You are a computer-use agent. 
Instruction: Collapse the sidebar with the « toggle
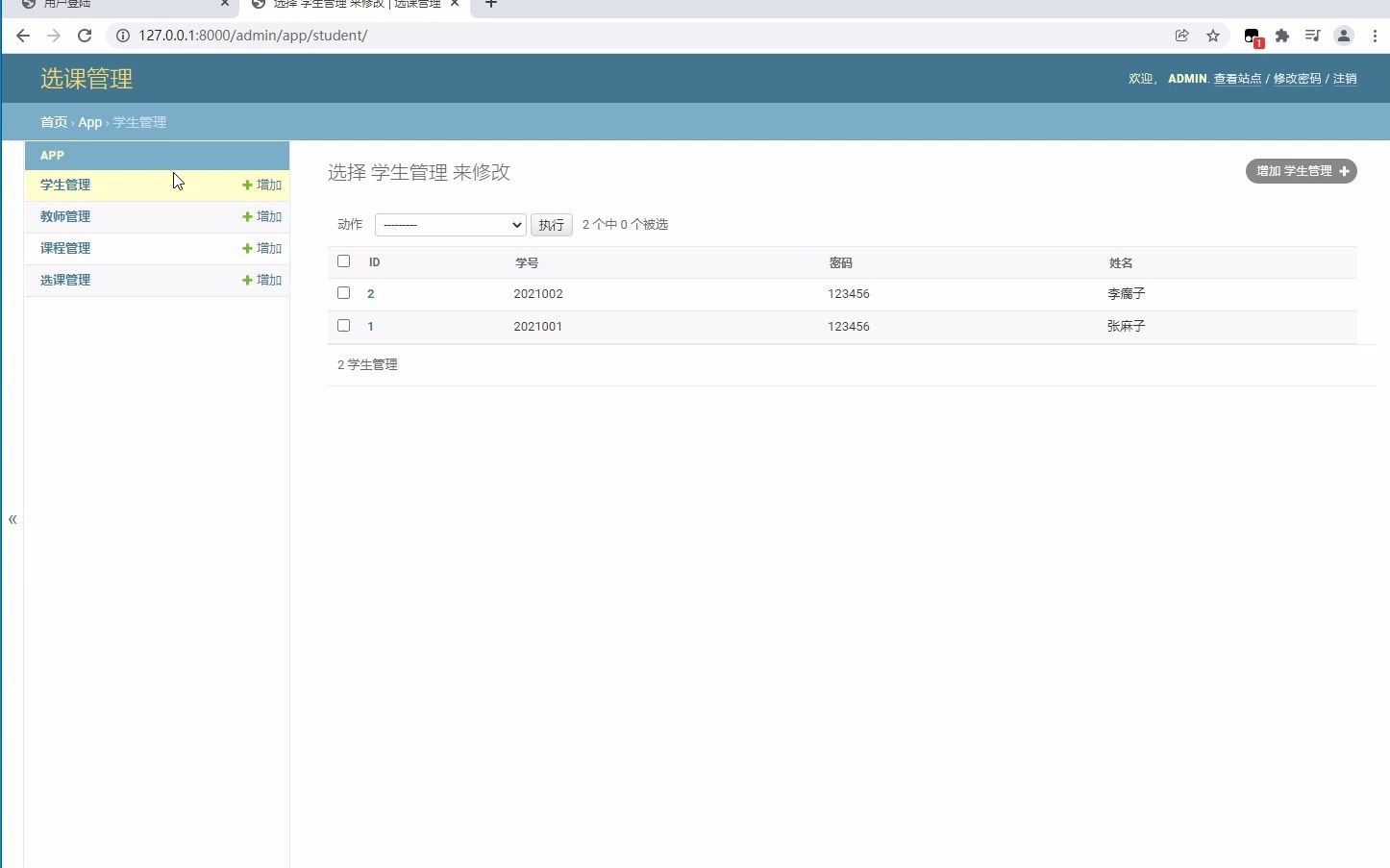12,519
